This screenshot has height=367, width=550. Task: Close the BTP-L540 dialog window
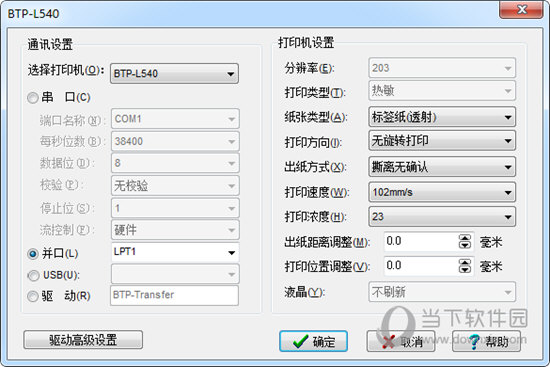pyautogui.click(x=522, y=9)
